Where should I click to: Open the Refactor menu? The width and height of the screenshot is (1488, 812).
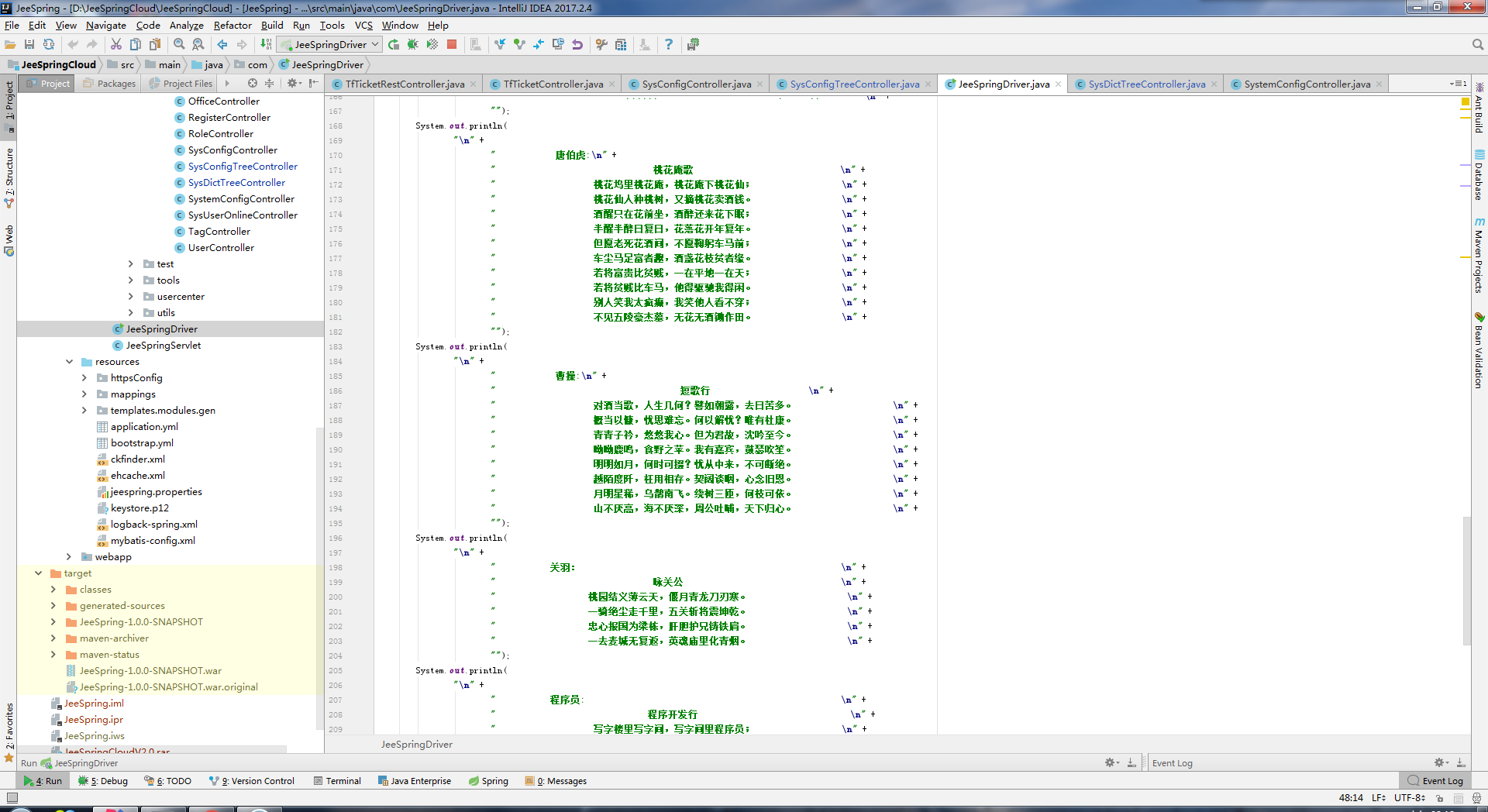click(x=232, y=26)
